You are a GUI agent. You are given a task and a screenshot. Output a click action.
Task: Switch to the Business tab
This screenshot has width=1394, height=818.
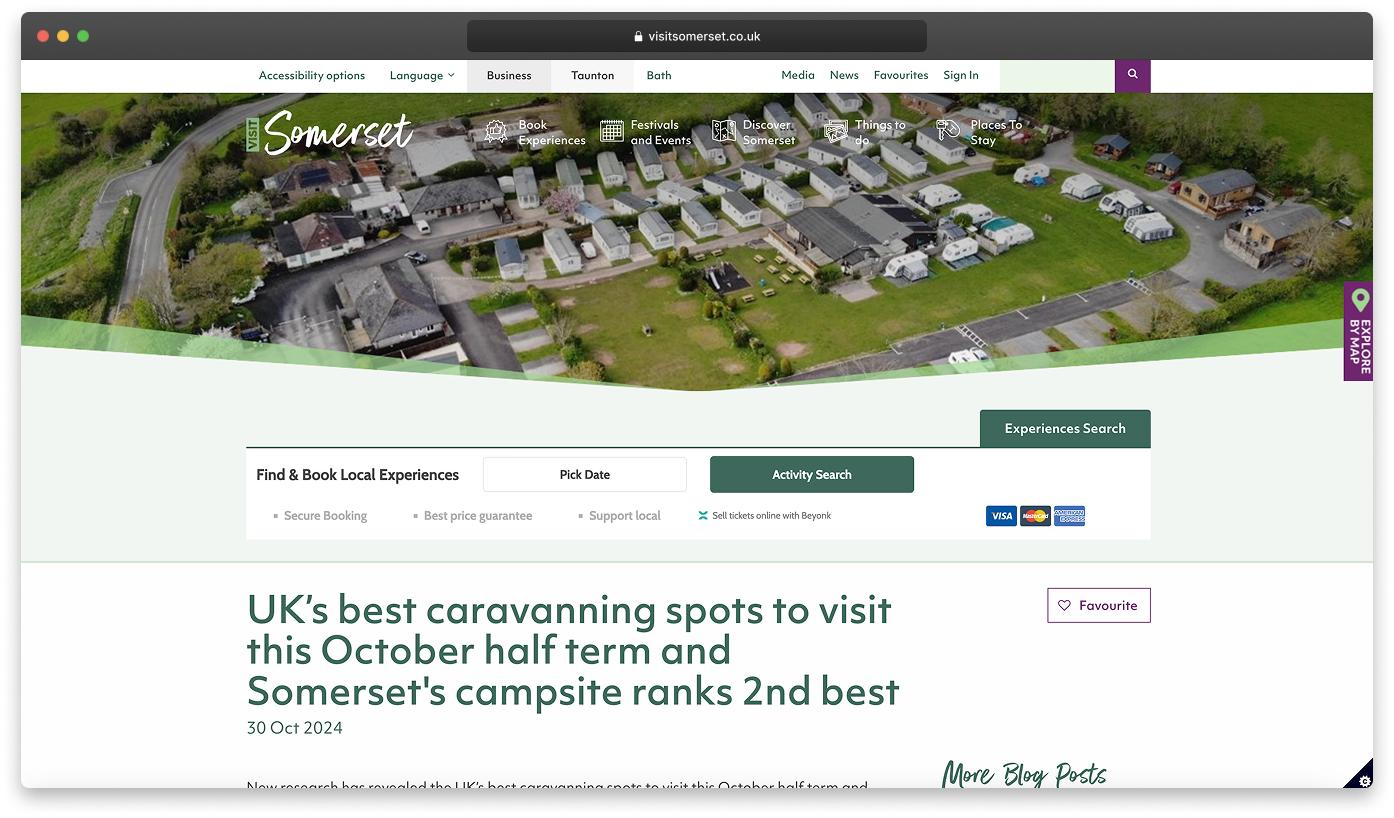(x=509, y=76)
